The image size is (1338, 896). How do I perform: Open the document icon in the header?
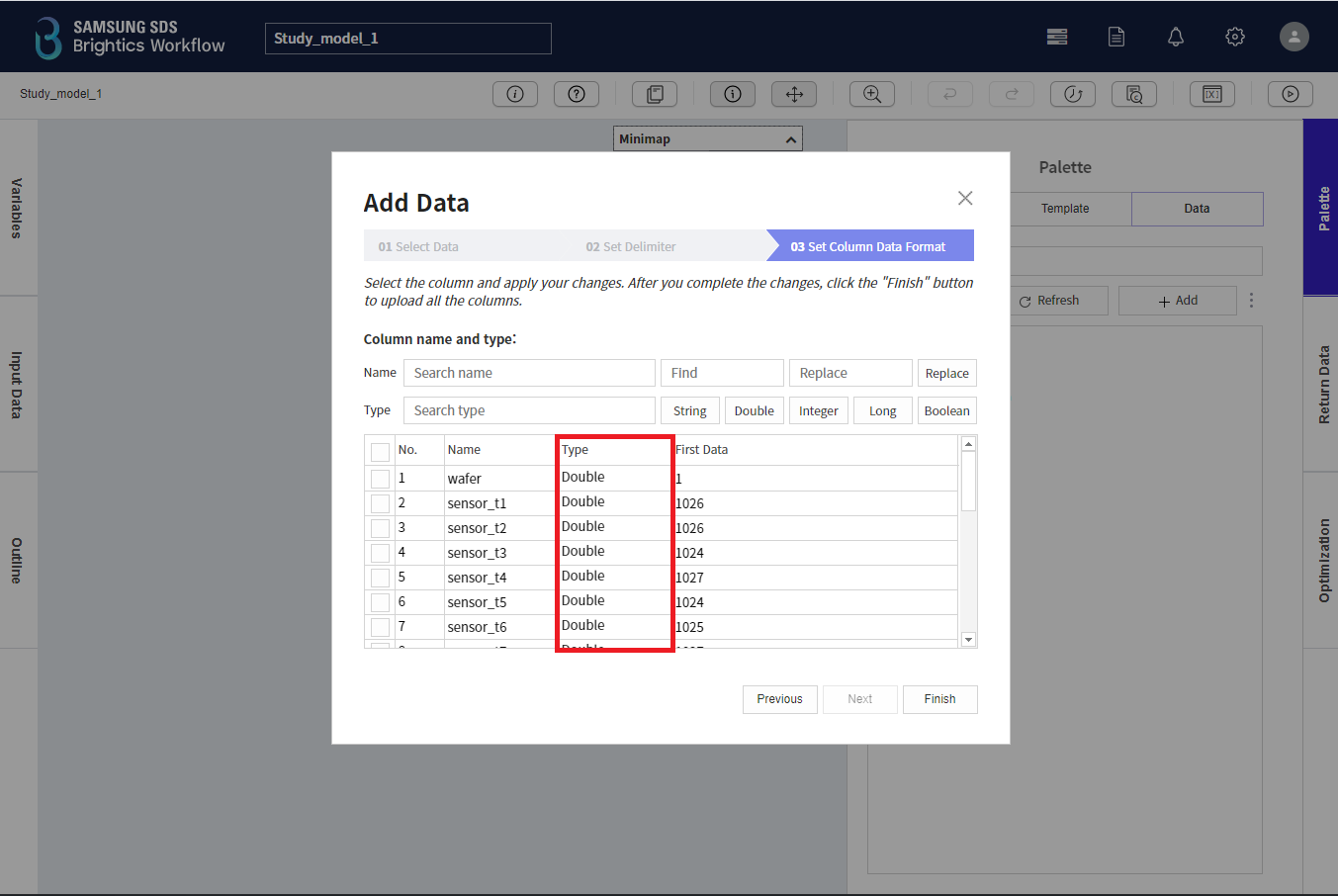(1116, 37)
